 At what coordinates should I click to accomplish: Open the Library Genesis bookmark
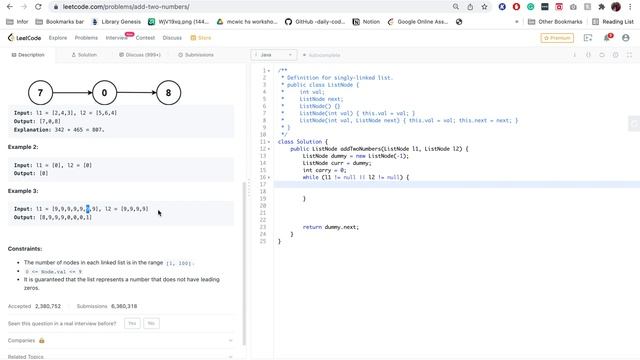116,22
